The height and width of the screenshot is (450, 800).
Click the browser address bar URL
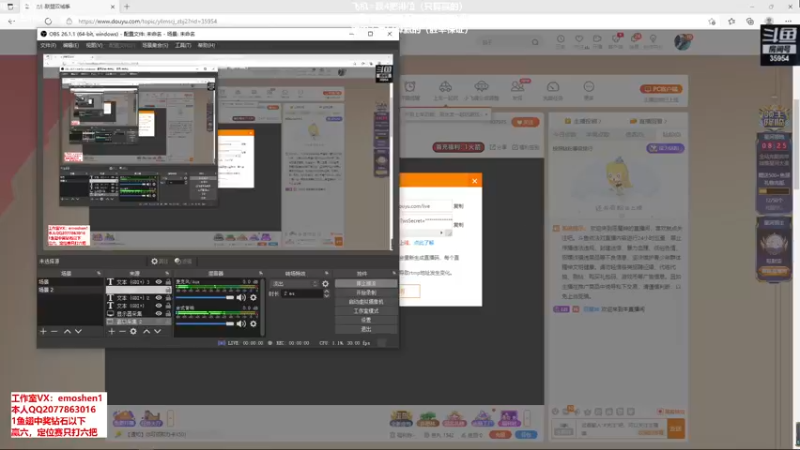(x=147, y=21)
